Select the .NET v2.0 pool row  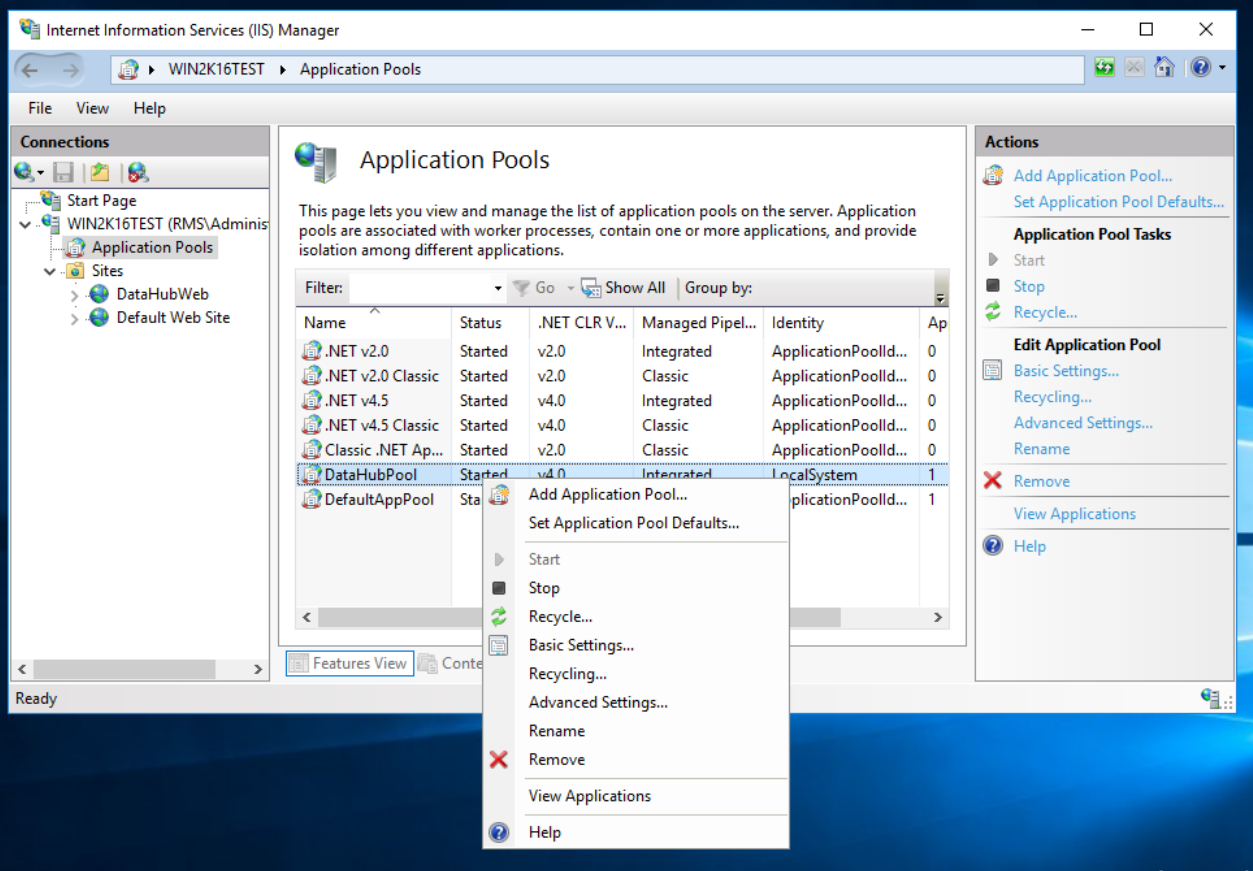click(622, 351)
